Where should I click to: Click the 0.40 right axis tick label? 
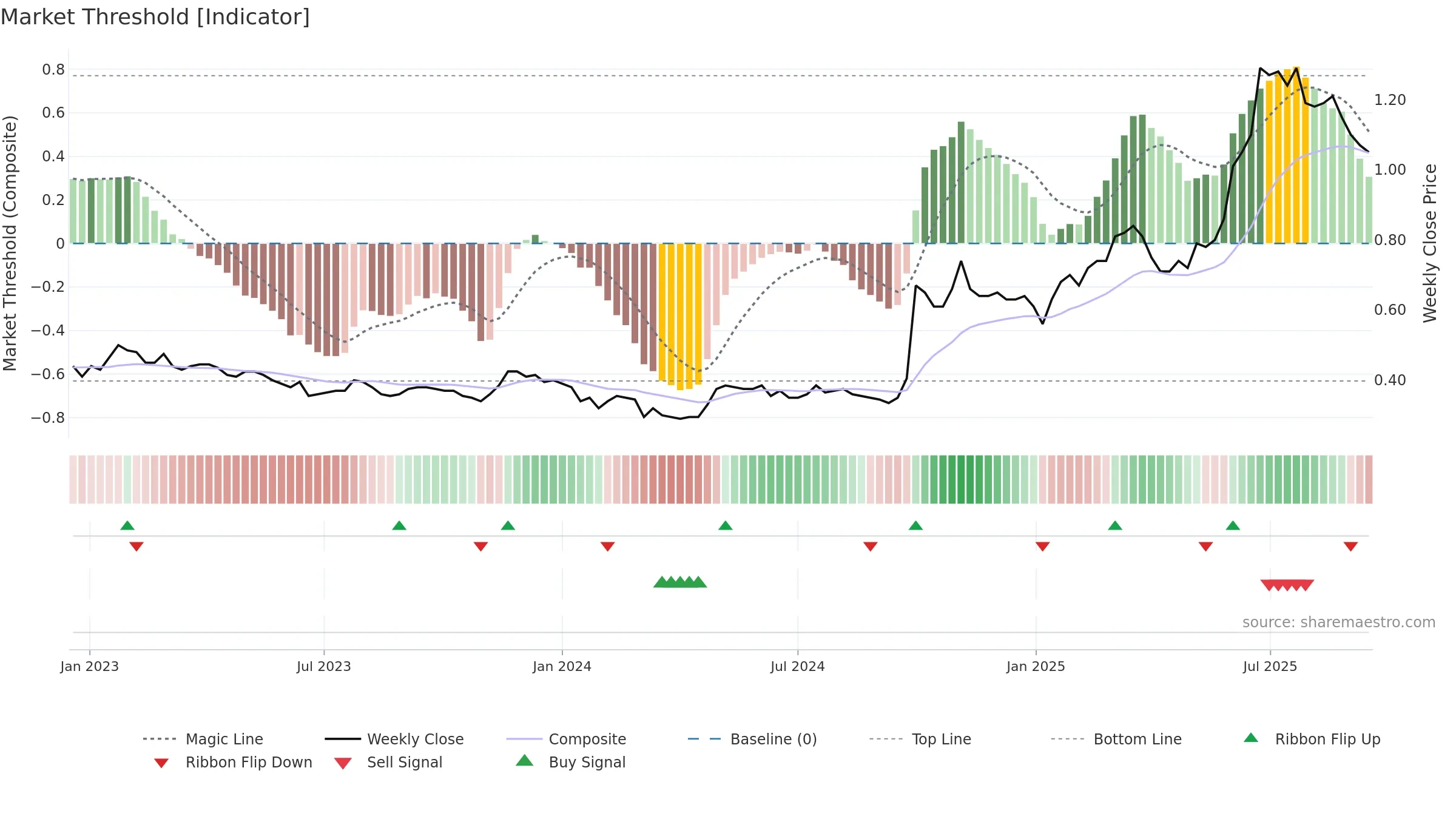pyautogui.click(x=1390, y=380)
